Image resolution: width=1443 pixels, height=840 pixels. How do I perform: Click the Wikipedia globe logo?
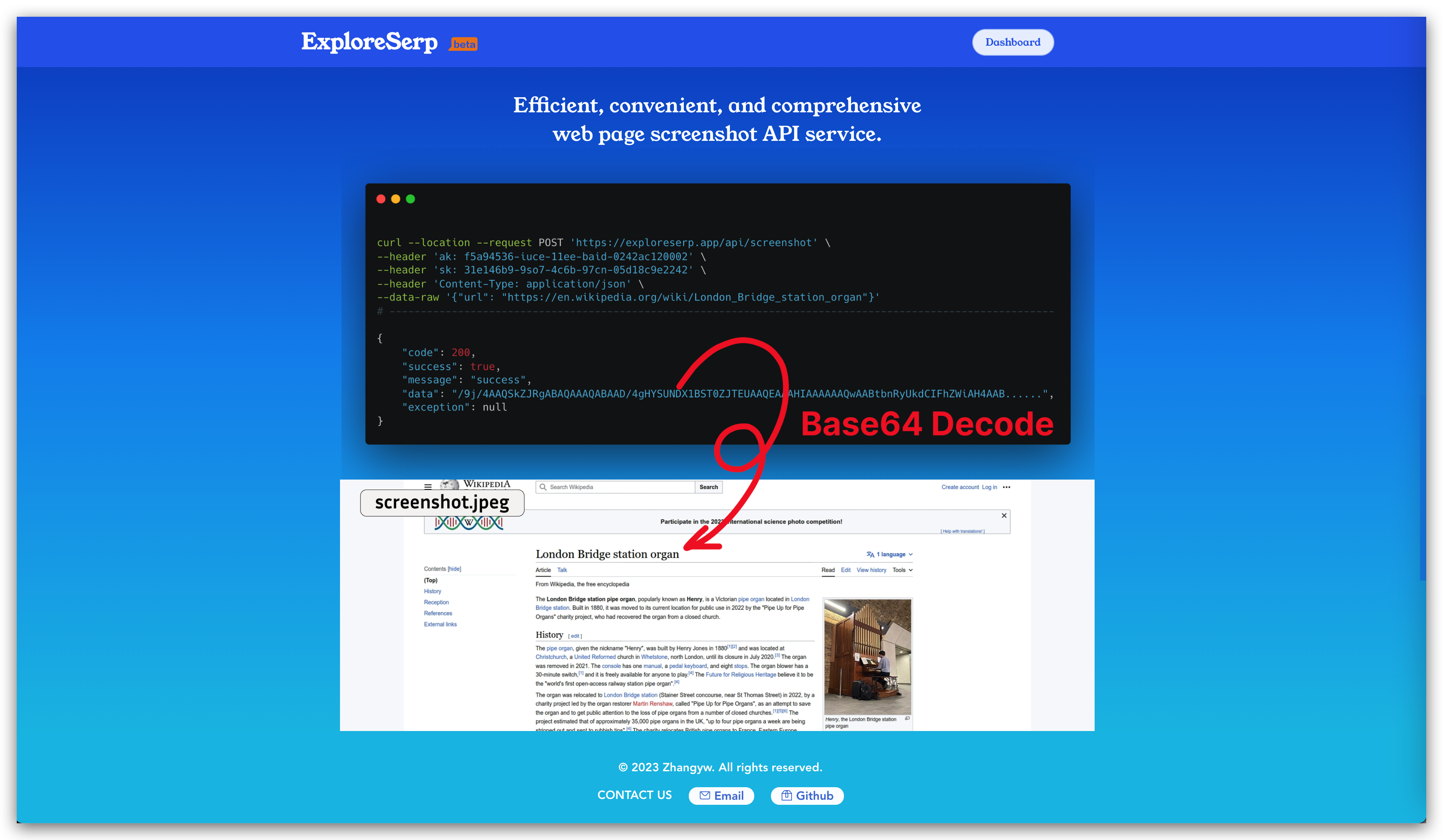(x=450, y=485)
